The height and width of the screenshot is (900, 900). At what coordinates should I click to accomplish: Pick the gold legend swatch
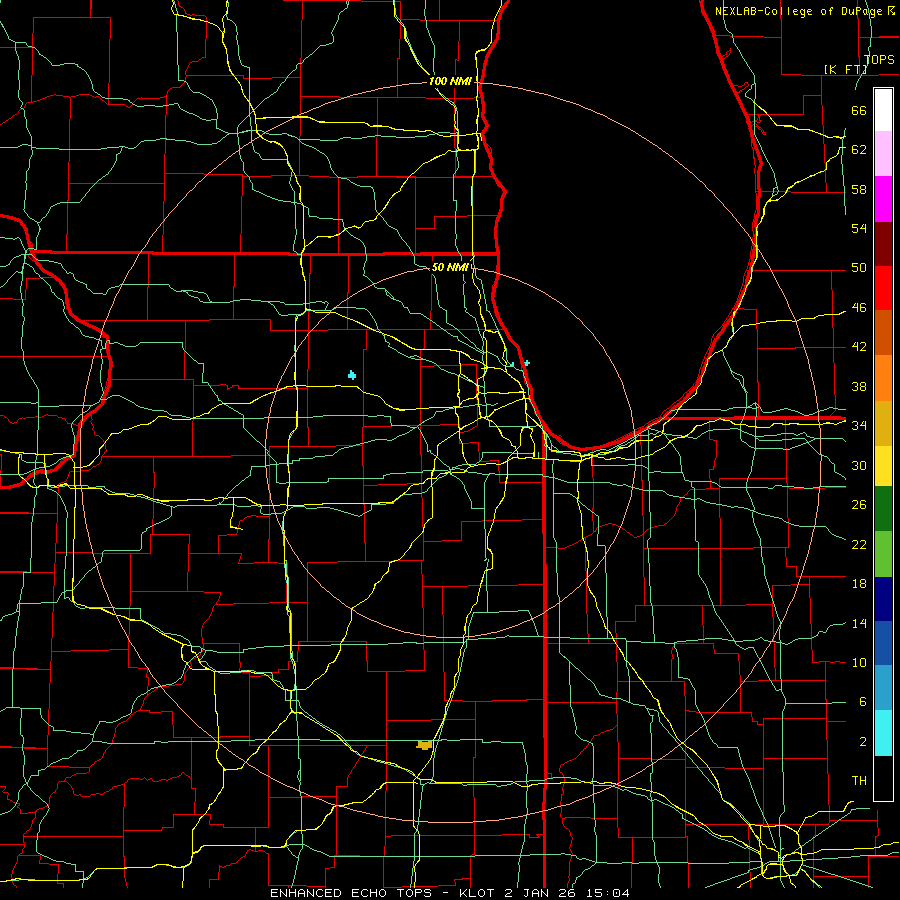click(883, 423)
